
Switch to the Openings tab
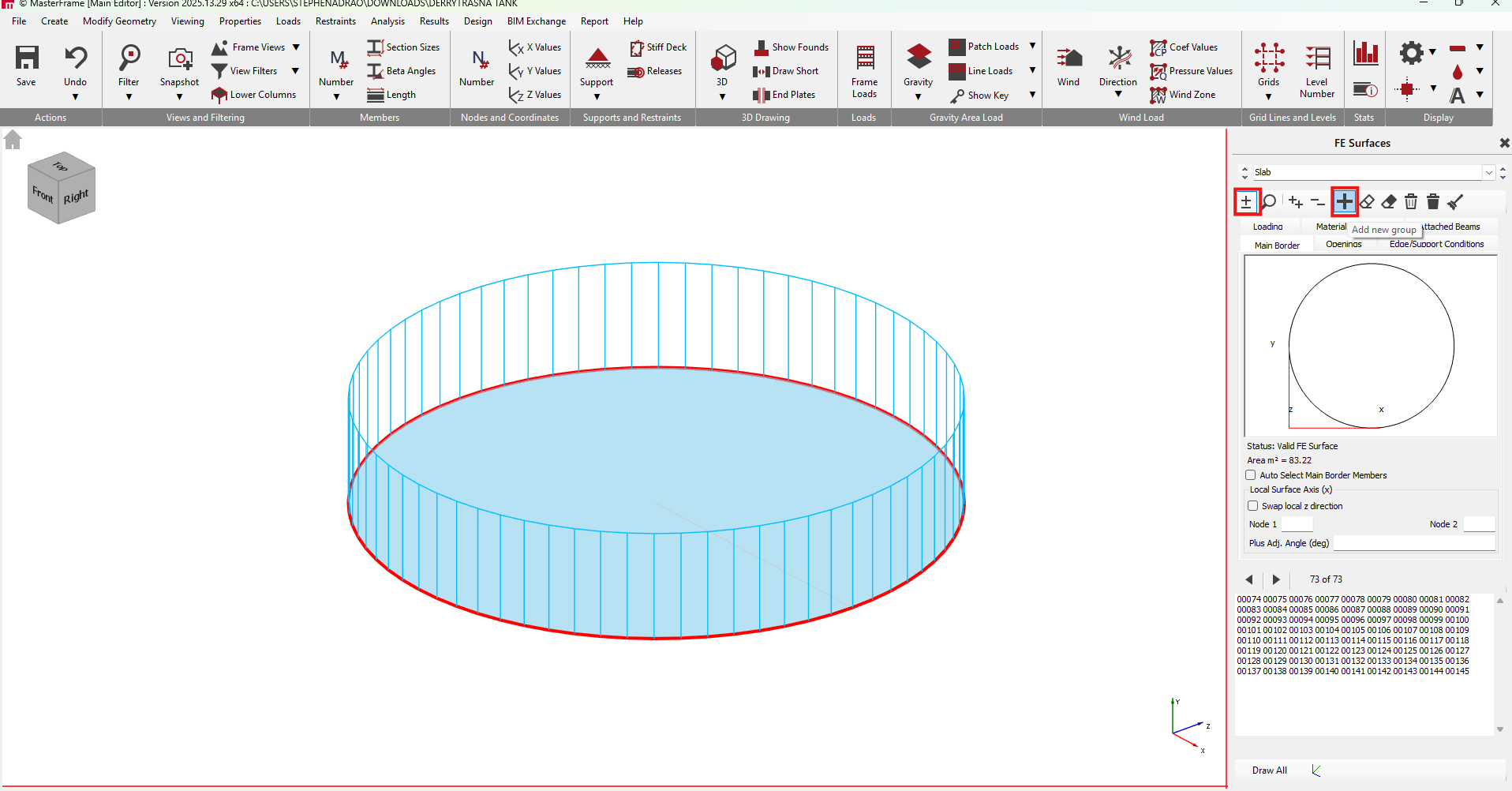pos(1343,245)
